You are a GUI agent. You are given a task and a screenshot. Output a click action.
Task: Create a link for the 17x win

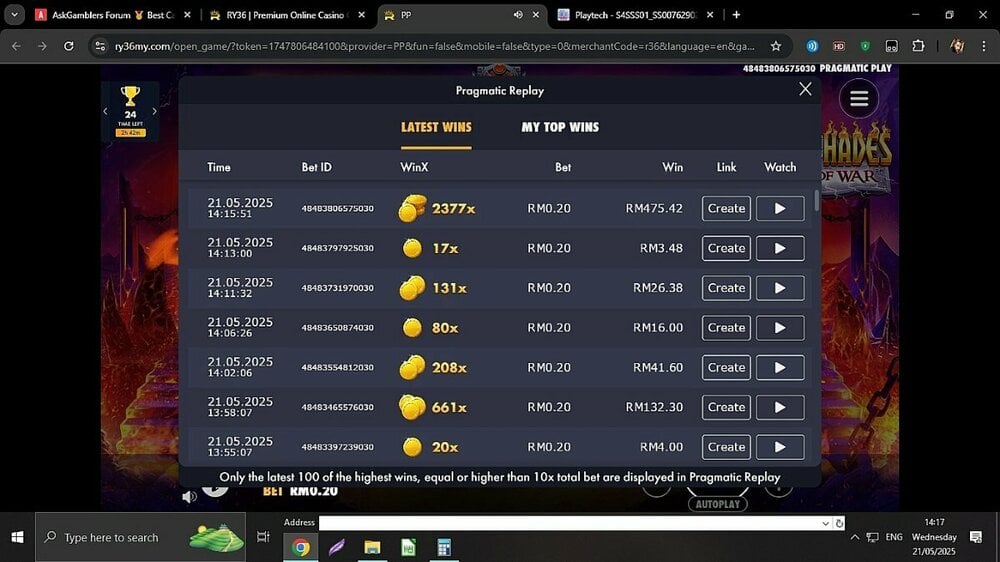(x=726, y=248)
